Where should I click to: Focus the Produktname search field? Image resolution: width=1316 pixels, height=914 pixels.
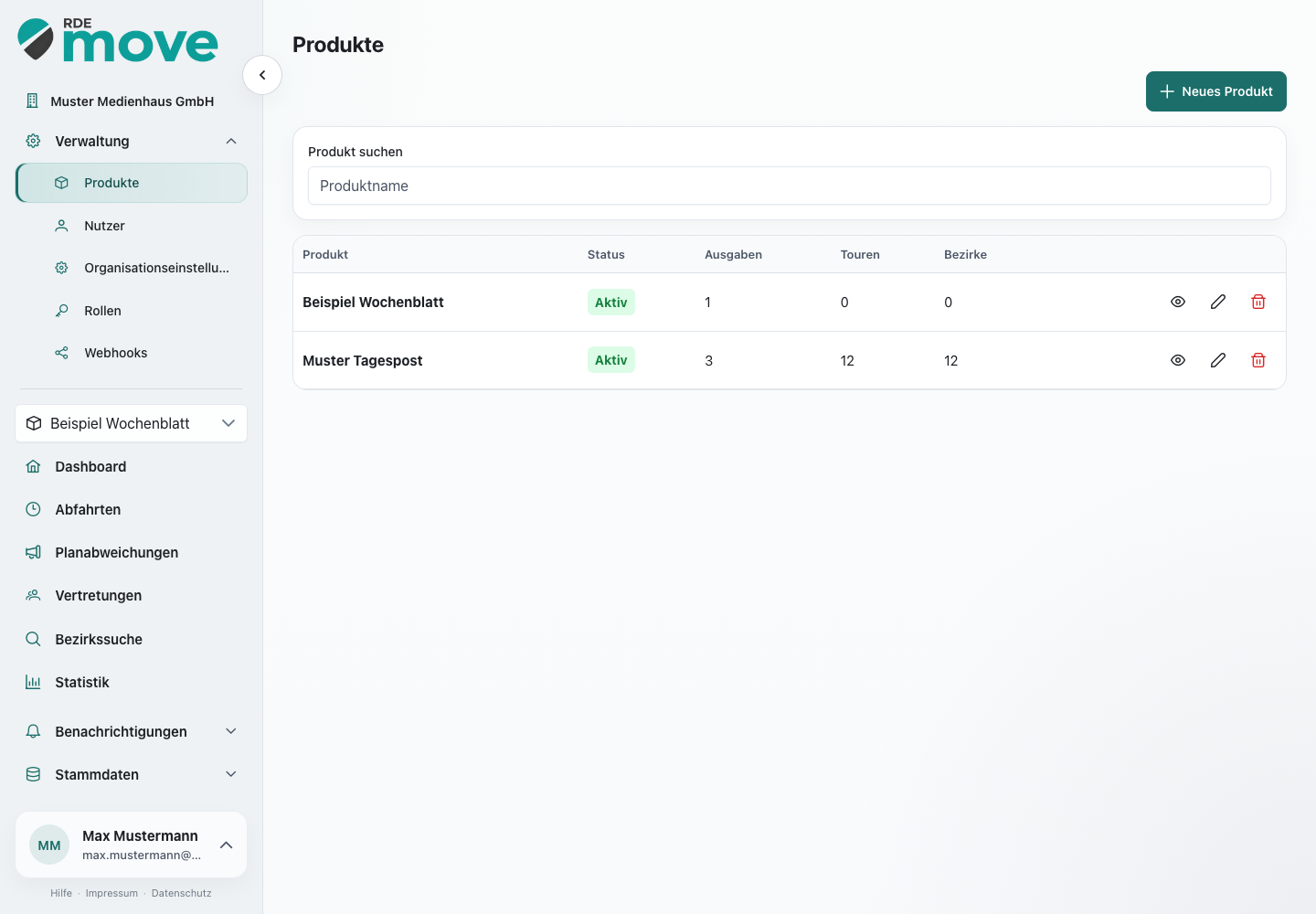pyautogui.click(x=790, y=186)
